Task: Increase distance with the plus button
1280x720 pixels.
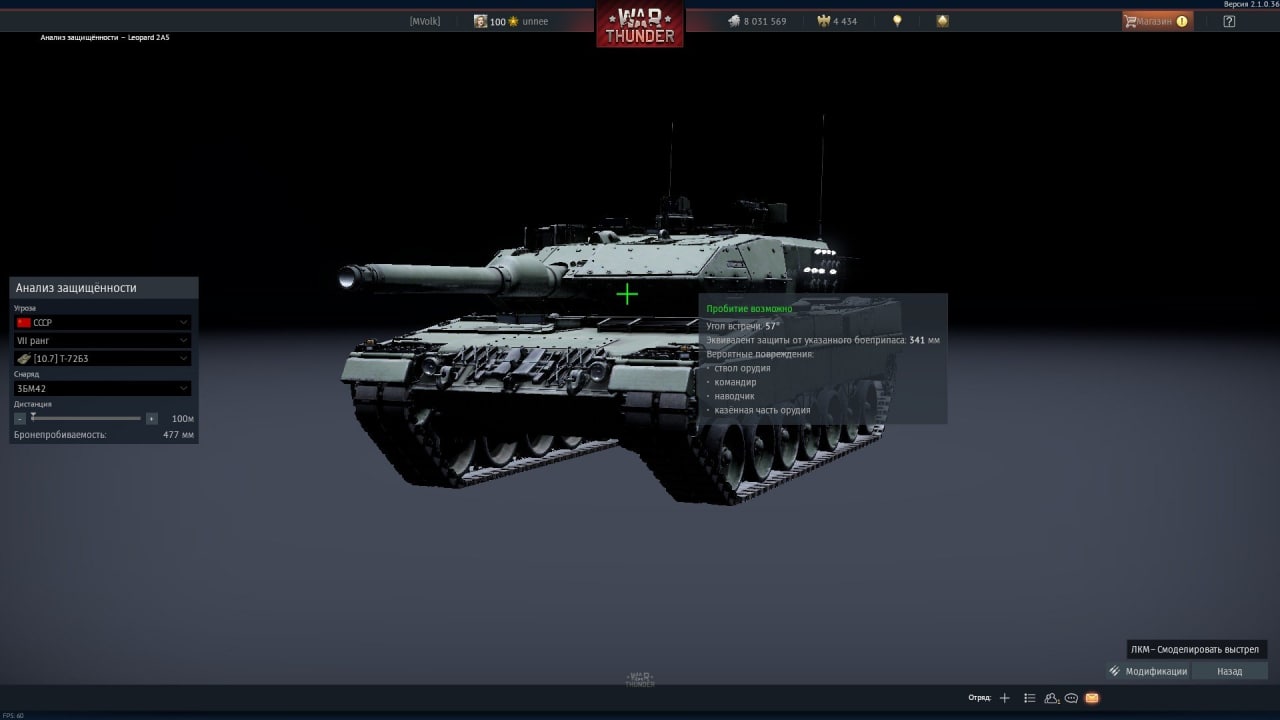Action: [152, 418]
